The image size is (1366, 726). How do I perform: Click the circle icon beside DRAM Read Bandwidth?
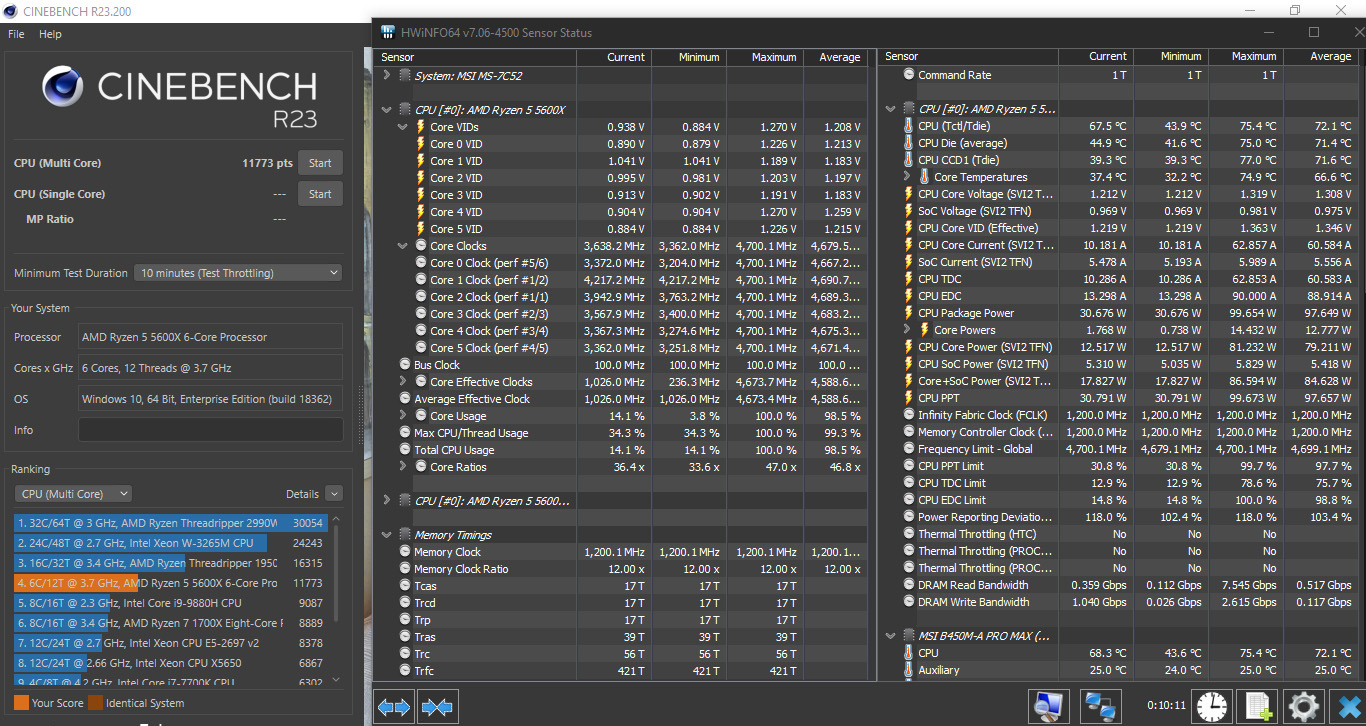point(908,585)
